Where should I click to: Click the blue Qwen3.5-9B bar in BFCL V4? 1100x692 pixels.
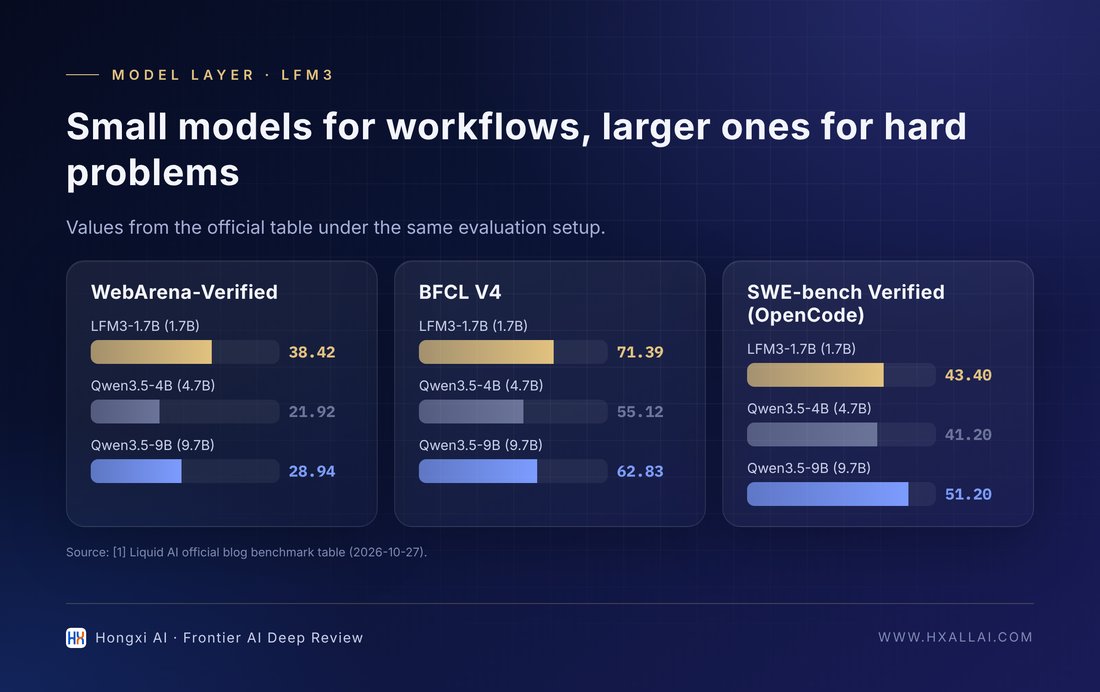(478, 471)
